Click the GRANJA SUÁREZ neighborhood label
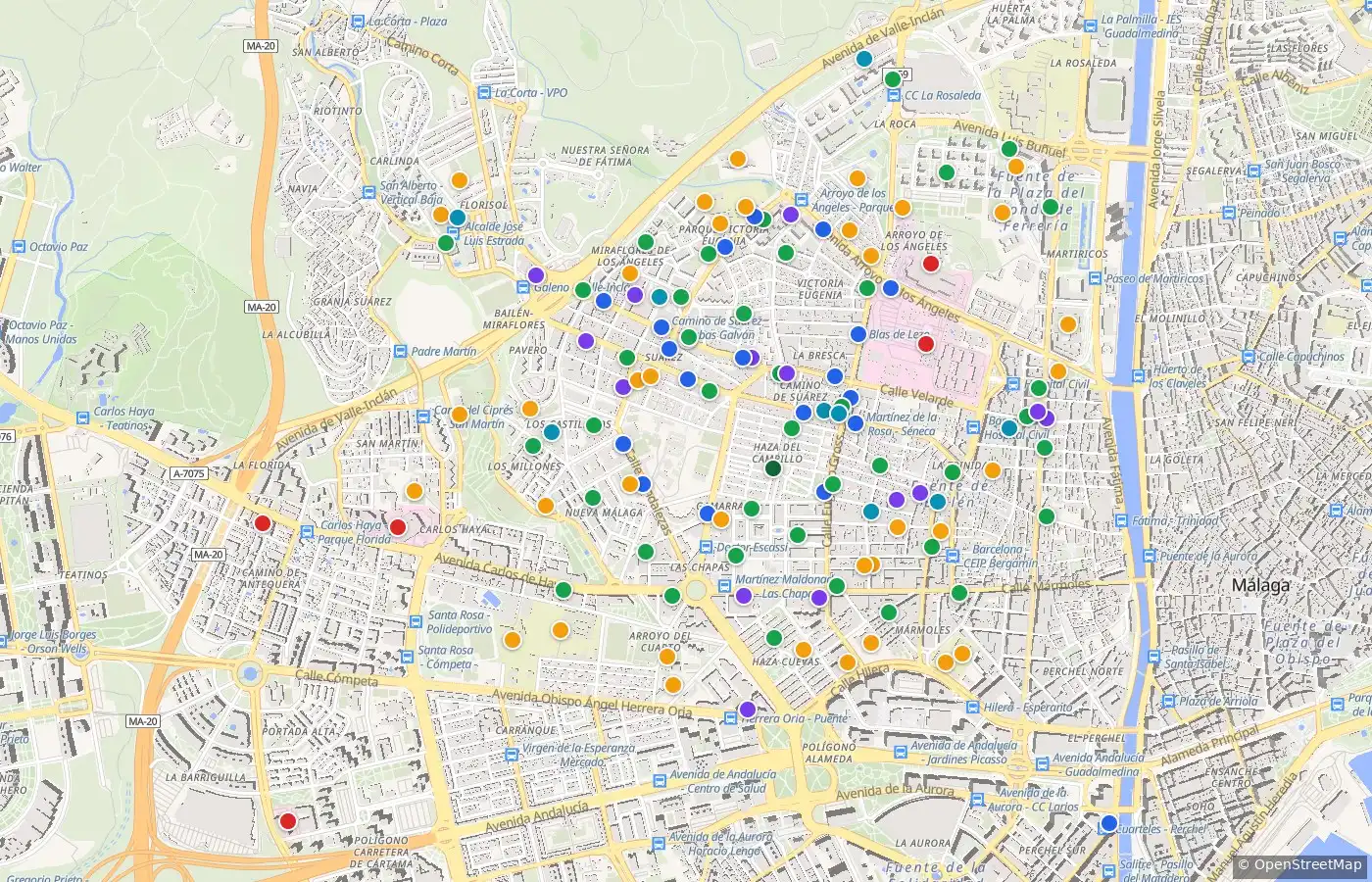This screenshot has width=1372, height=882. pos(353,302)
